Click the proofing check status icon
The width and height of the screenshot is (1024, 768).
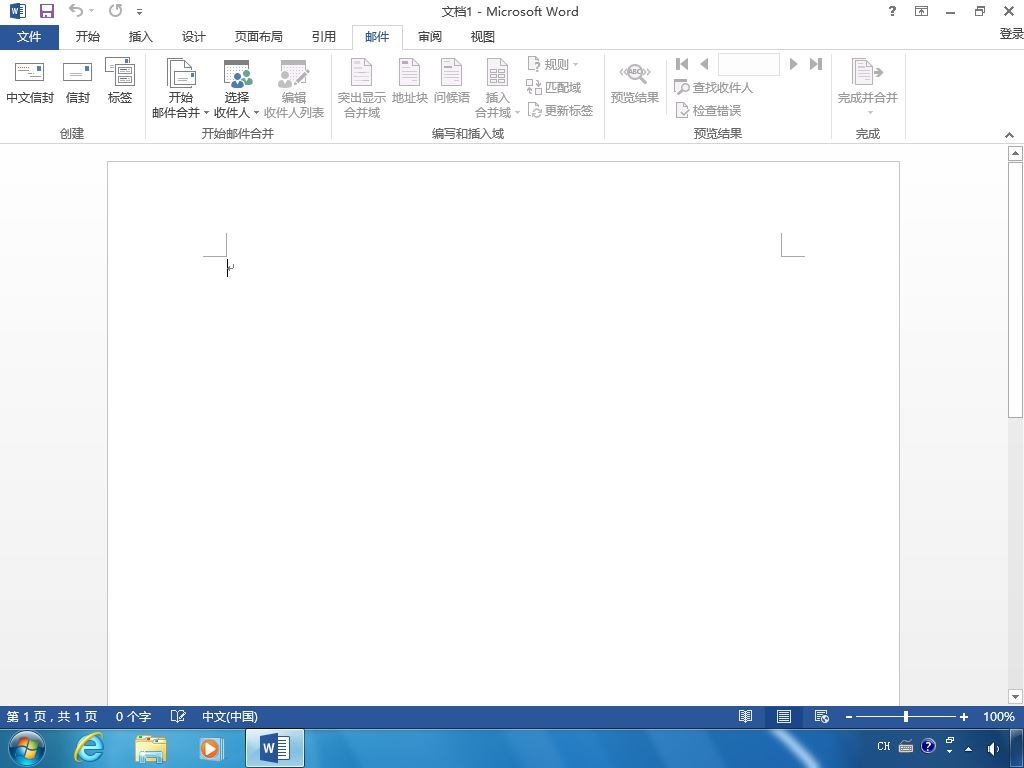coord(178,716)
